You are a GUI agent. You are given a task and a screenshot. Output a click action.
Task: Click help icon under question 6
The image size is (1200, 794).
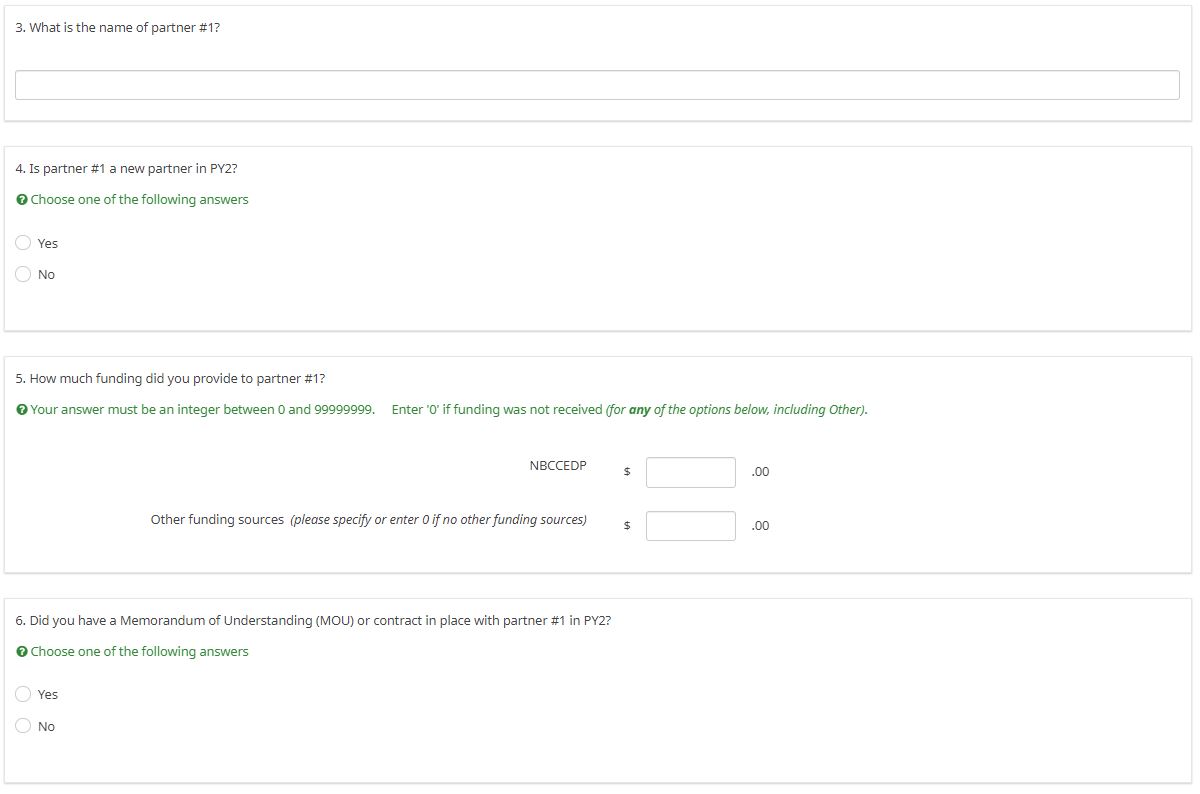22,652
